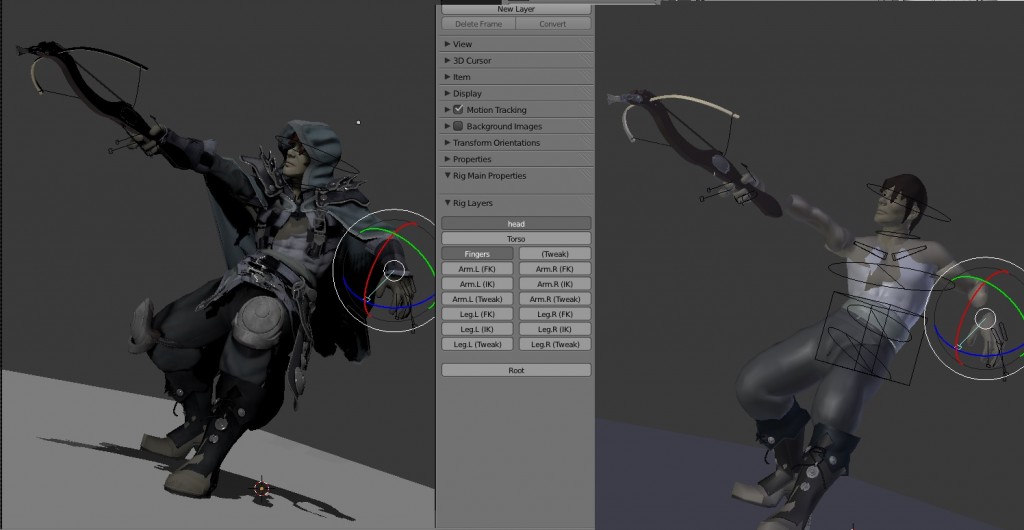Toggle the Arm.R (FK) layer
Viewport: 1024px width, 530px height.
555,269
